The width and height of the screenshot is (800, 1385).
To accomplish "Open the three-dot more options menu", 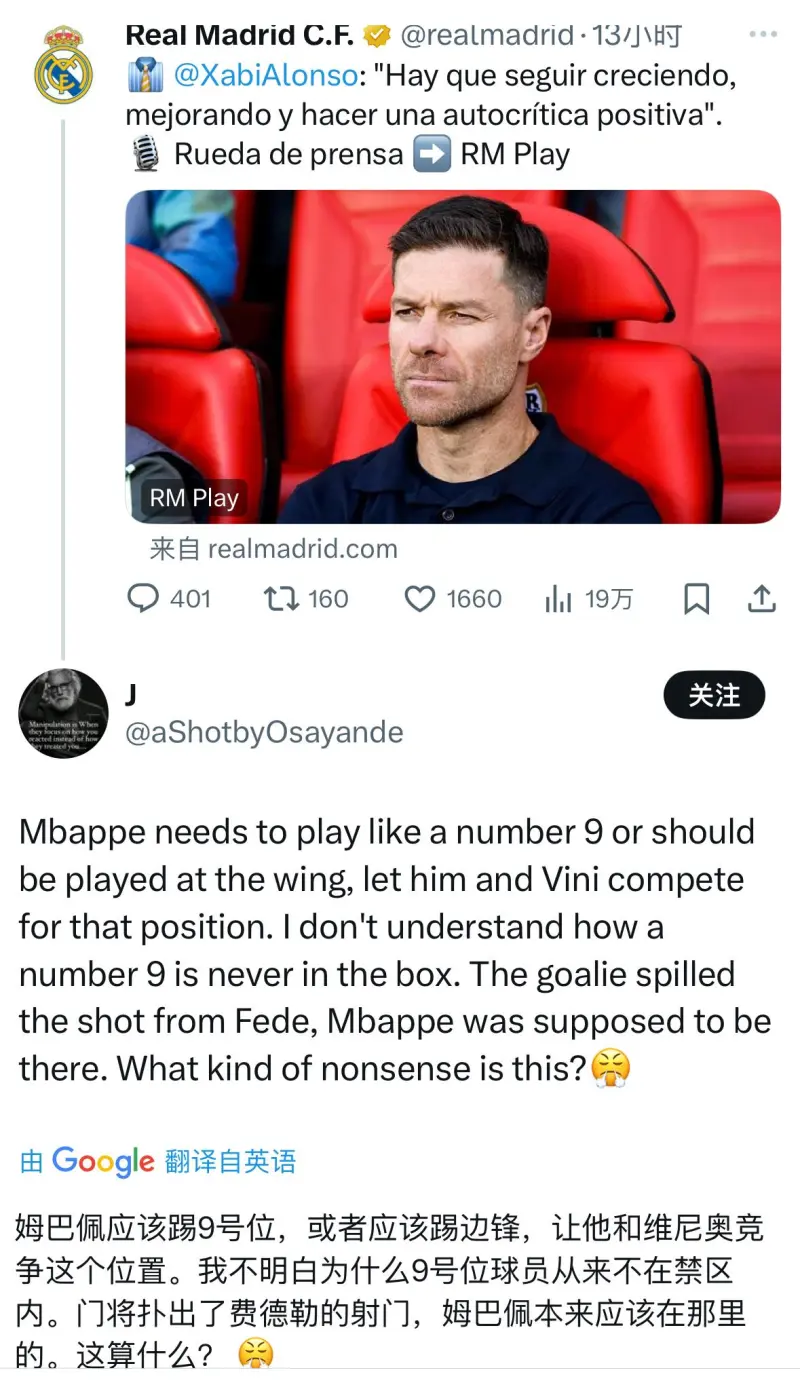I will (x=762, y=34).
